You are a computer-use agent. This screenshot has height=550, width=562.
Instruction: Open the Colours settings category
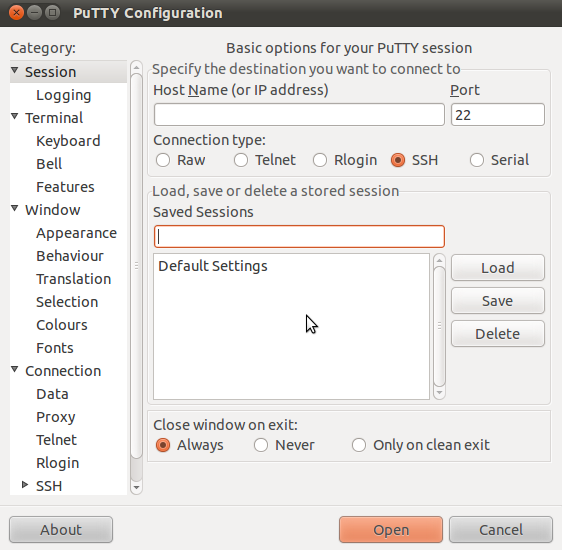tap(62, 325)
